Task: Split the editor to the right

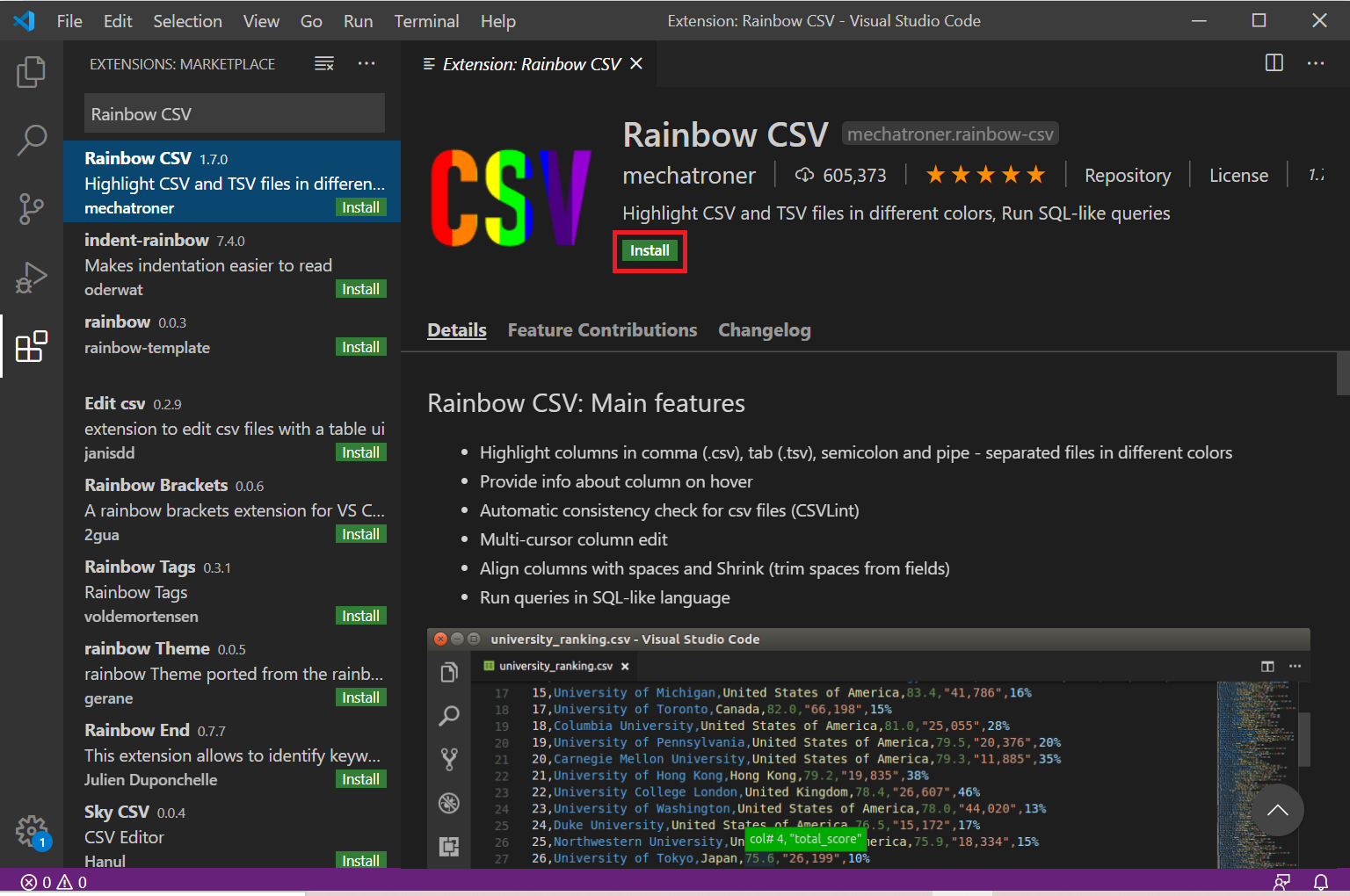Action: point(1274,63)
